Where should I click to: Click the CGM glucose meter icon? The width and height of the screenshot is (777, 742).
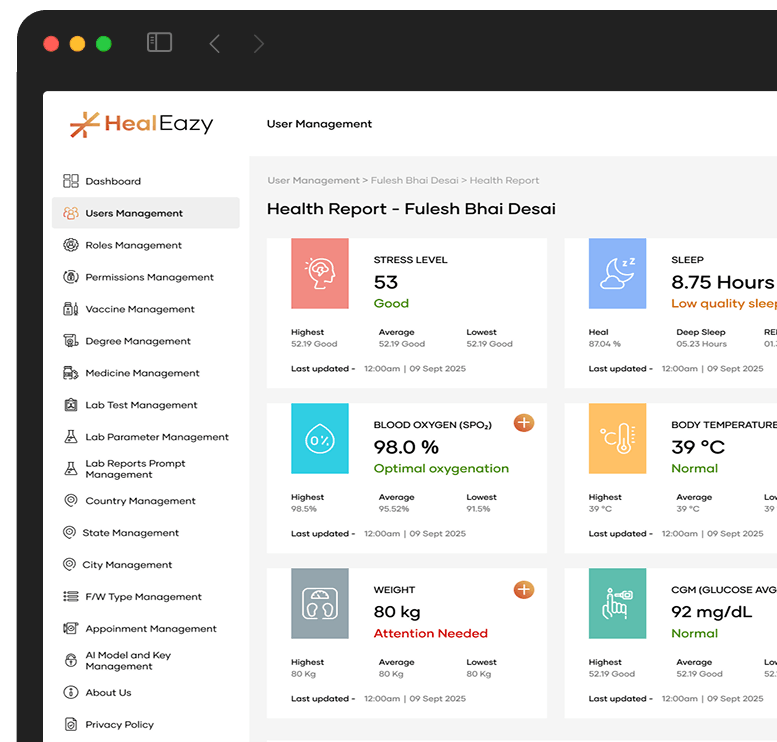(617, 603)
